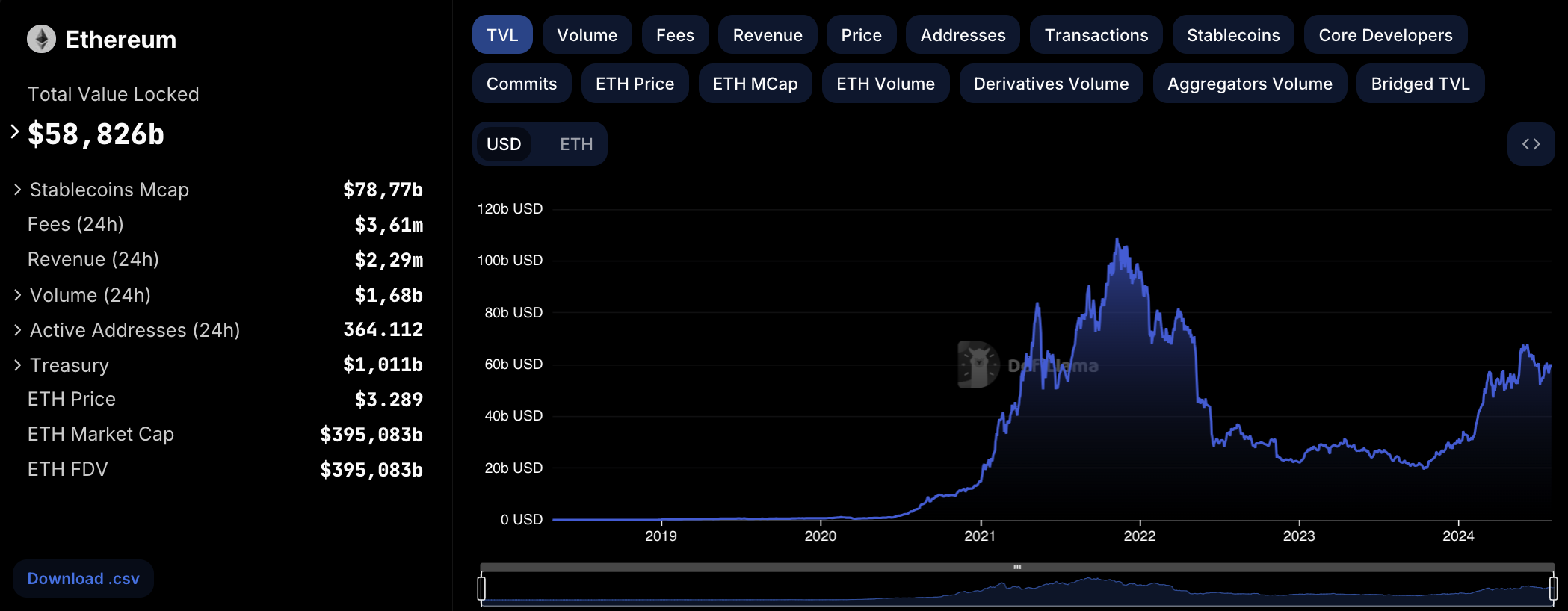Expand the Treasury row
Screen dimensions: 1568x611
(18, 365)
